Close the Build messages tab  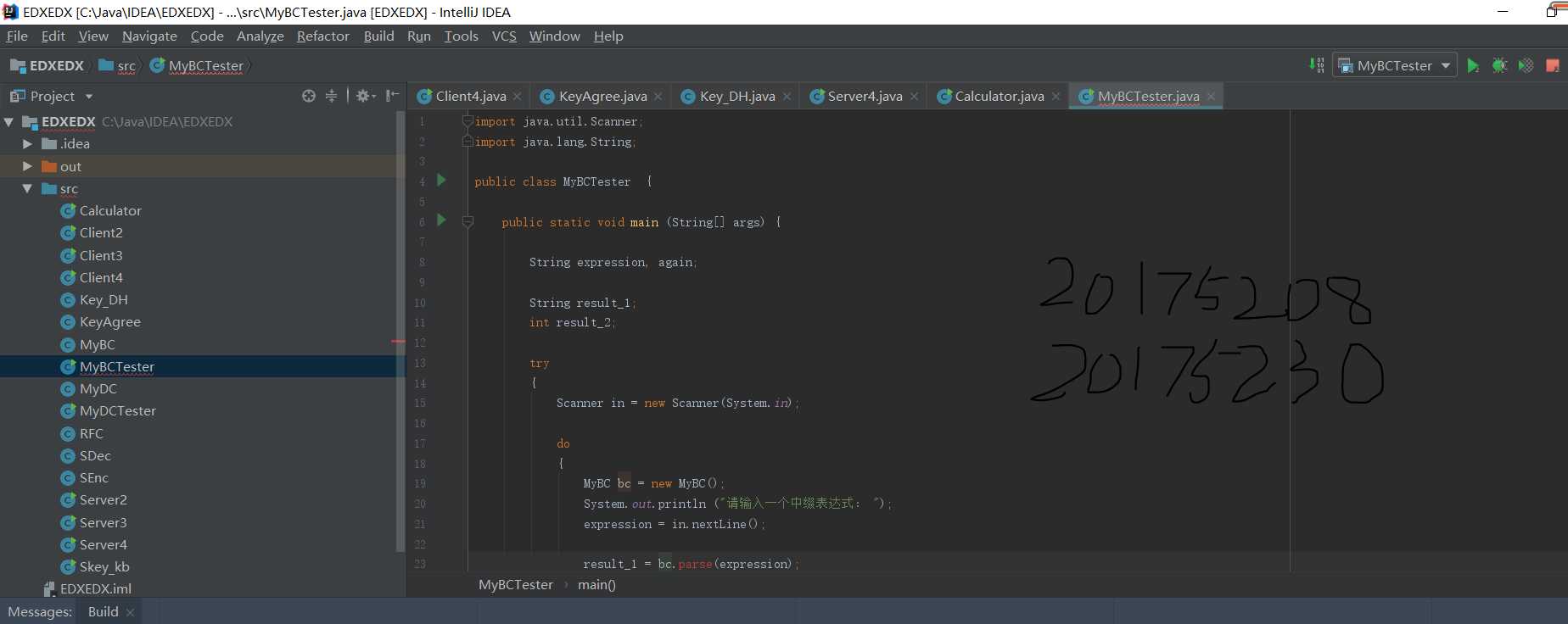click(130, 612)
